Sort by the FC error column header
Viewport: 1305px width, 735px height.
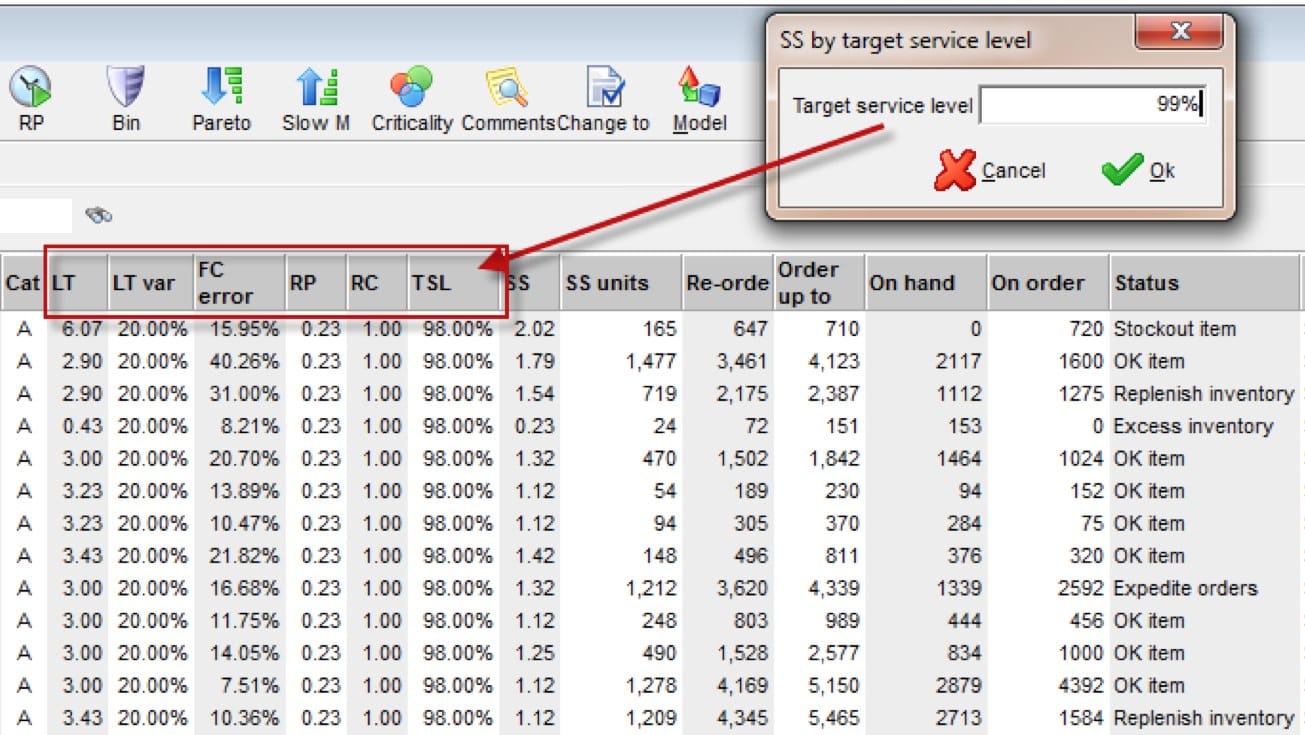(x=240, y=283)
